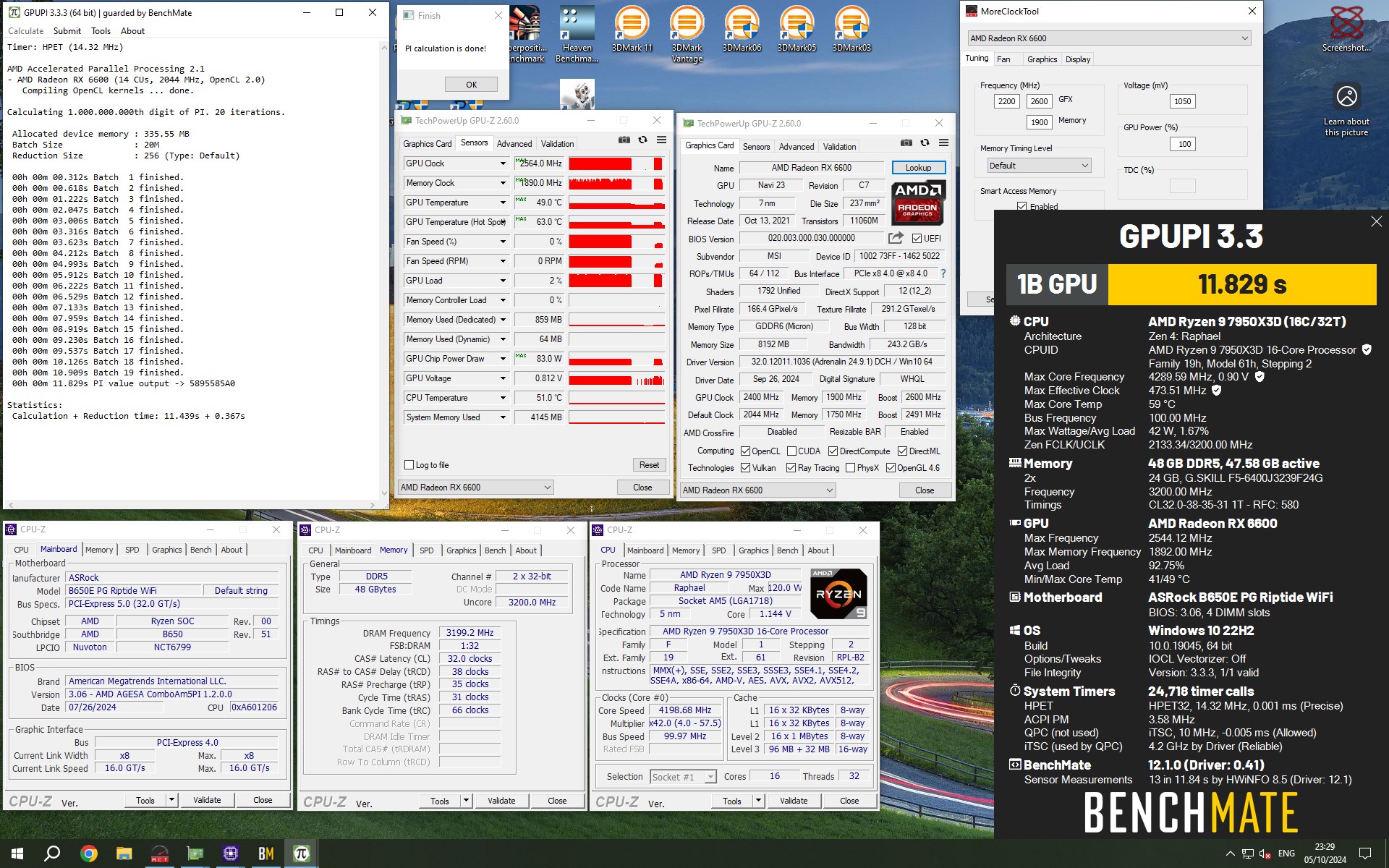Viewport: 1389px width, 868px height.
Task: Toggle DirectCompute checkbox in GPU-Z
Action: pyautogui.click(x=833, y=451)
